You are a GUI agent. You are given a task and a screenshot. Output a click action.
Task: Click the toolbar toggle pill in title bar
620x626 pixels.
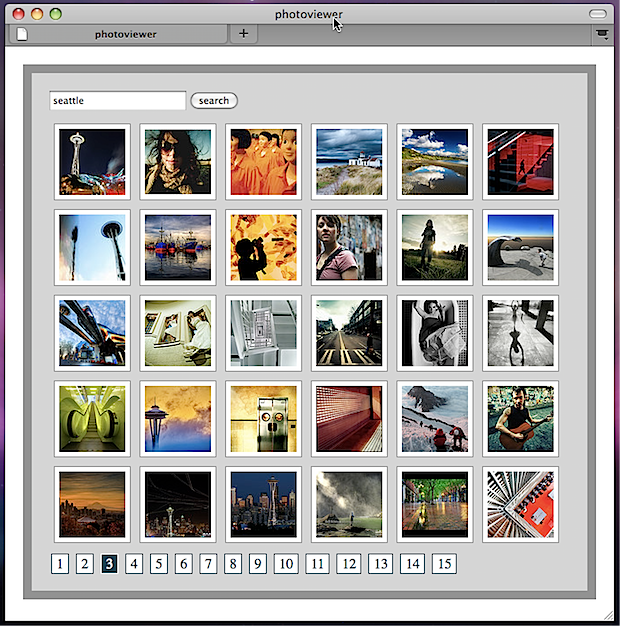tap(598, 14)
